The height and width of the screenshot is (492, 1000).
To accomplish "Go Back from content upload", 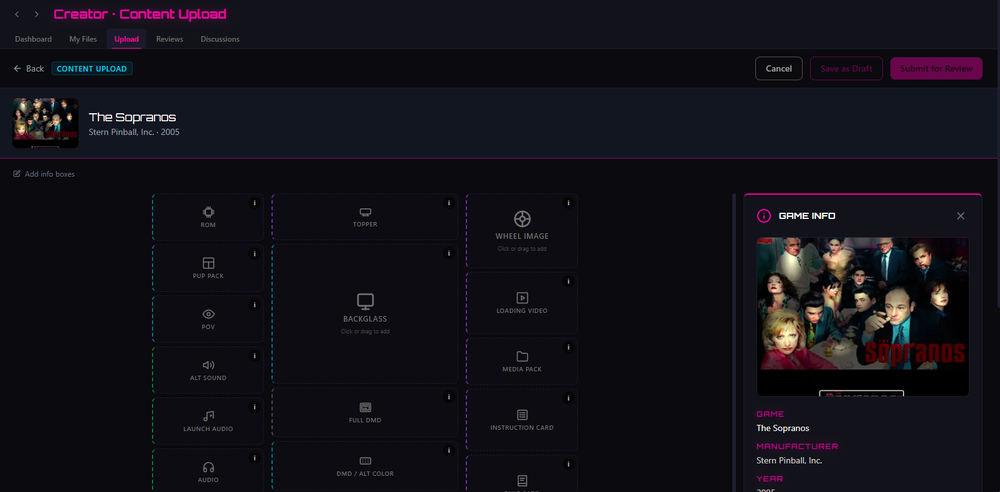I will pyautogui.click(x=29, y=68).
